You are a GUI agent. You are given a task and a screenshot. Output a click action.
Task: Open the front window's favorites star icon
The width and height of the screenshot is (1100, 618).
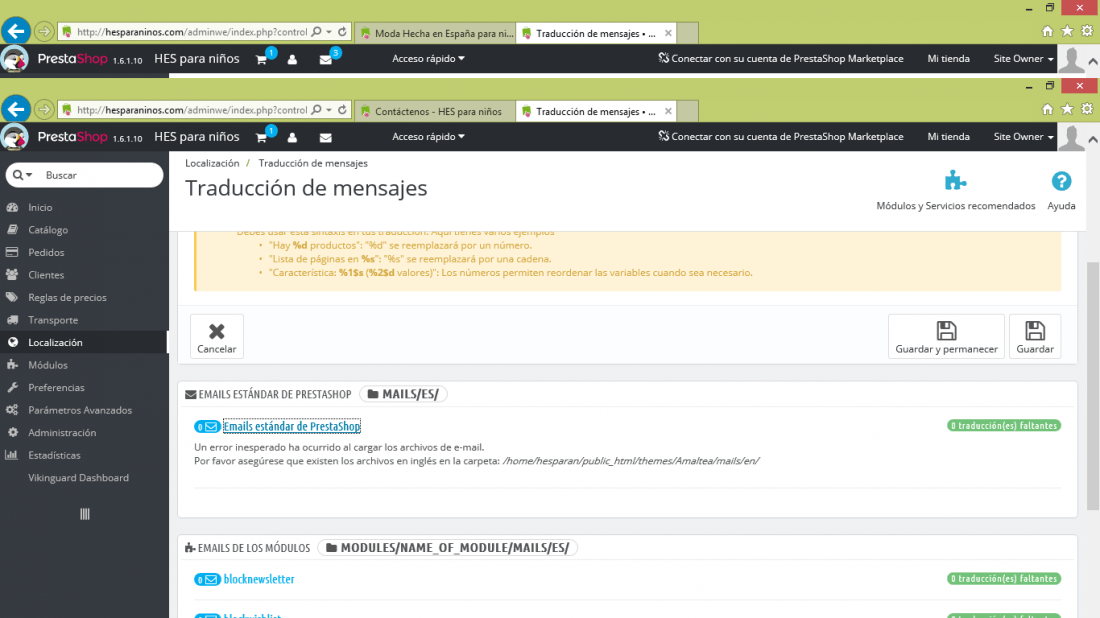click(1067, 109)
